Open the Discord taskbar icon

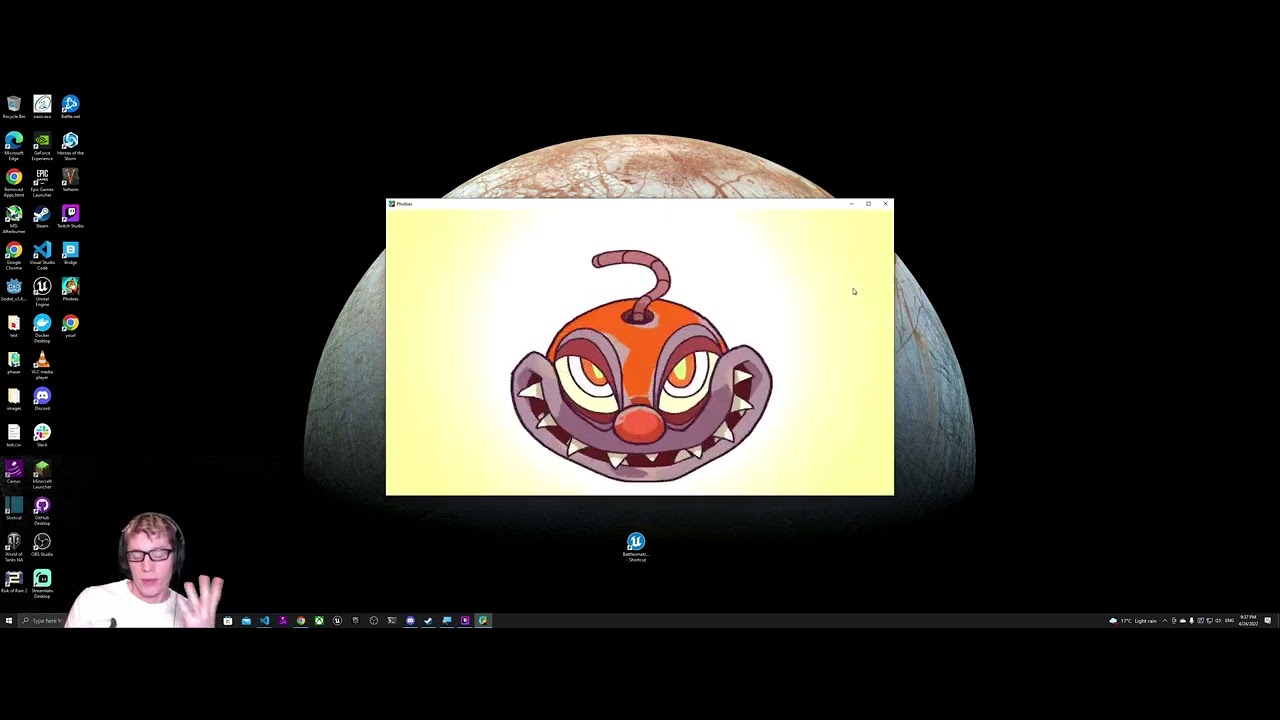[410, 621]
